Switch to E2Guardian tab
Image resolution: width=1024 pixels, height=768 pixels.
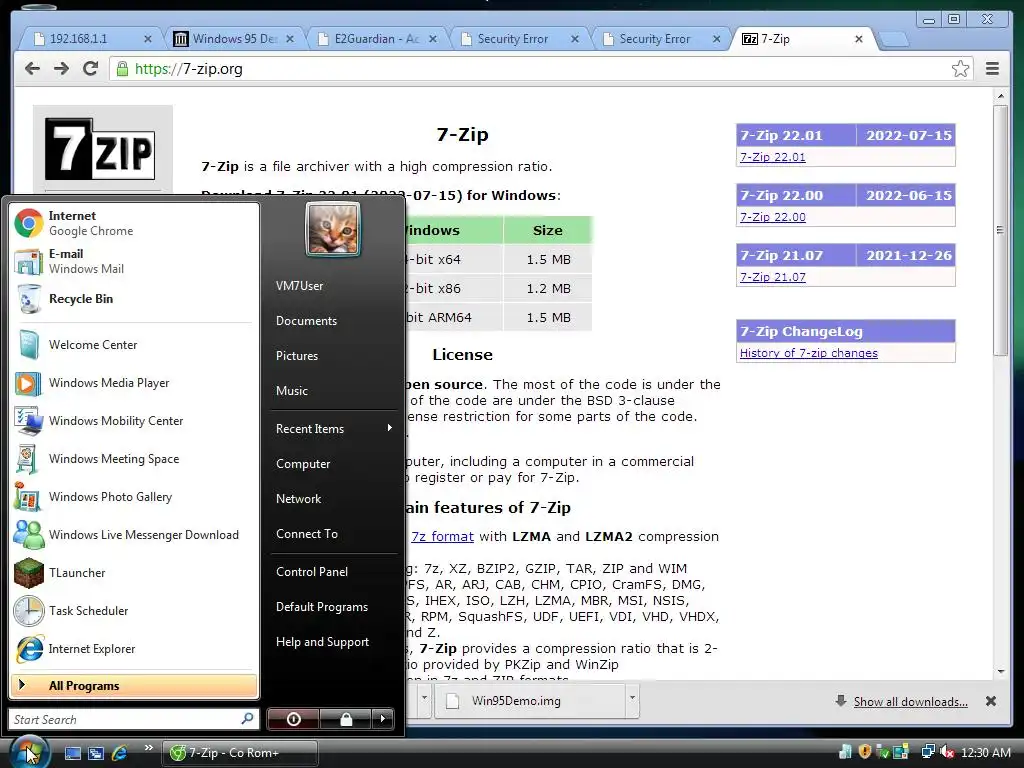point(376,39)
